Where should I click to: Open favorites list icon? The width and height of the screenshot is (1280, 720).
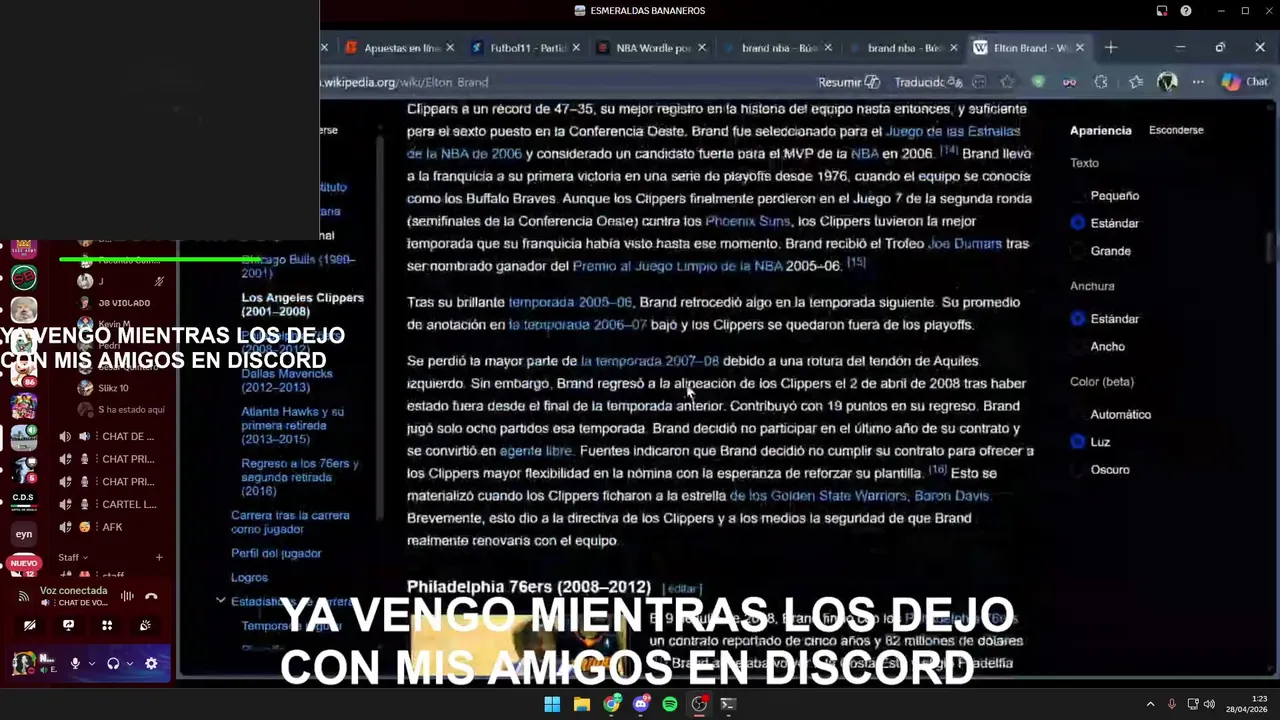click(1135, 82)
